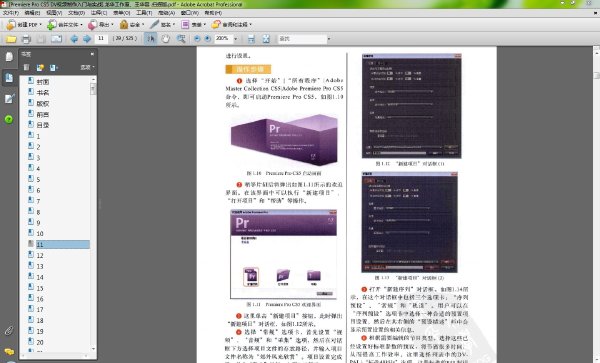Image resolution: width=600 pixels, height=363 pixels.
Task: Open the Find box dropdown arrow
Action: tap(329, 39)
